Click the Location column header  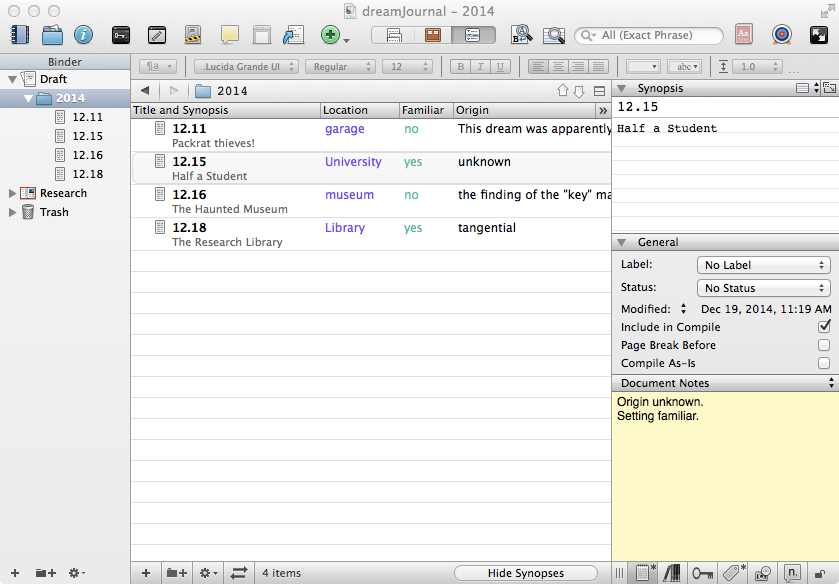pyautogui.click(x=360, y=110)
